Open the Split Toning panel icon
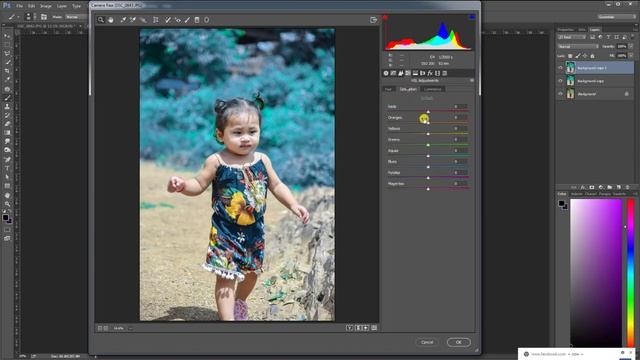Viewport: 640px width, 360px height. (415, 73)
